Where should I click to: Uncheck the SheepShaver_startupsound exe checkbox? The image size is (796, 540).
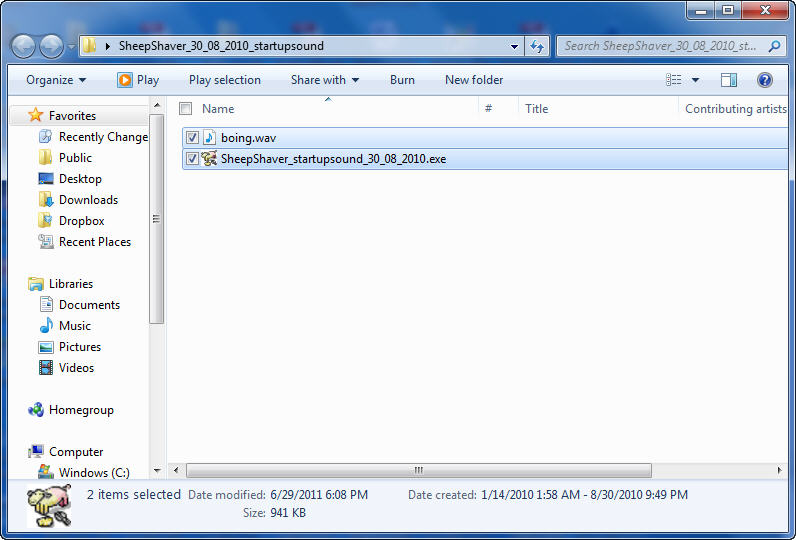[x=192, y=159]
